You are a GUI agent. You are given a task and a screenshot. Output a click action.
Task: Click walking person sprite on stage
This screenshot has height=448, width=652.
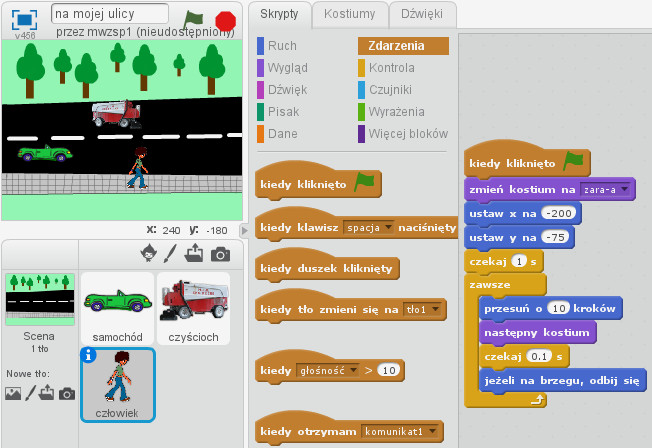coord(138,168)
